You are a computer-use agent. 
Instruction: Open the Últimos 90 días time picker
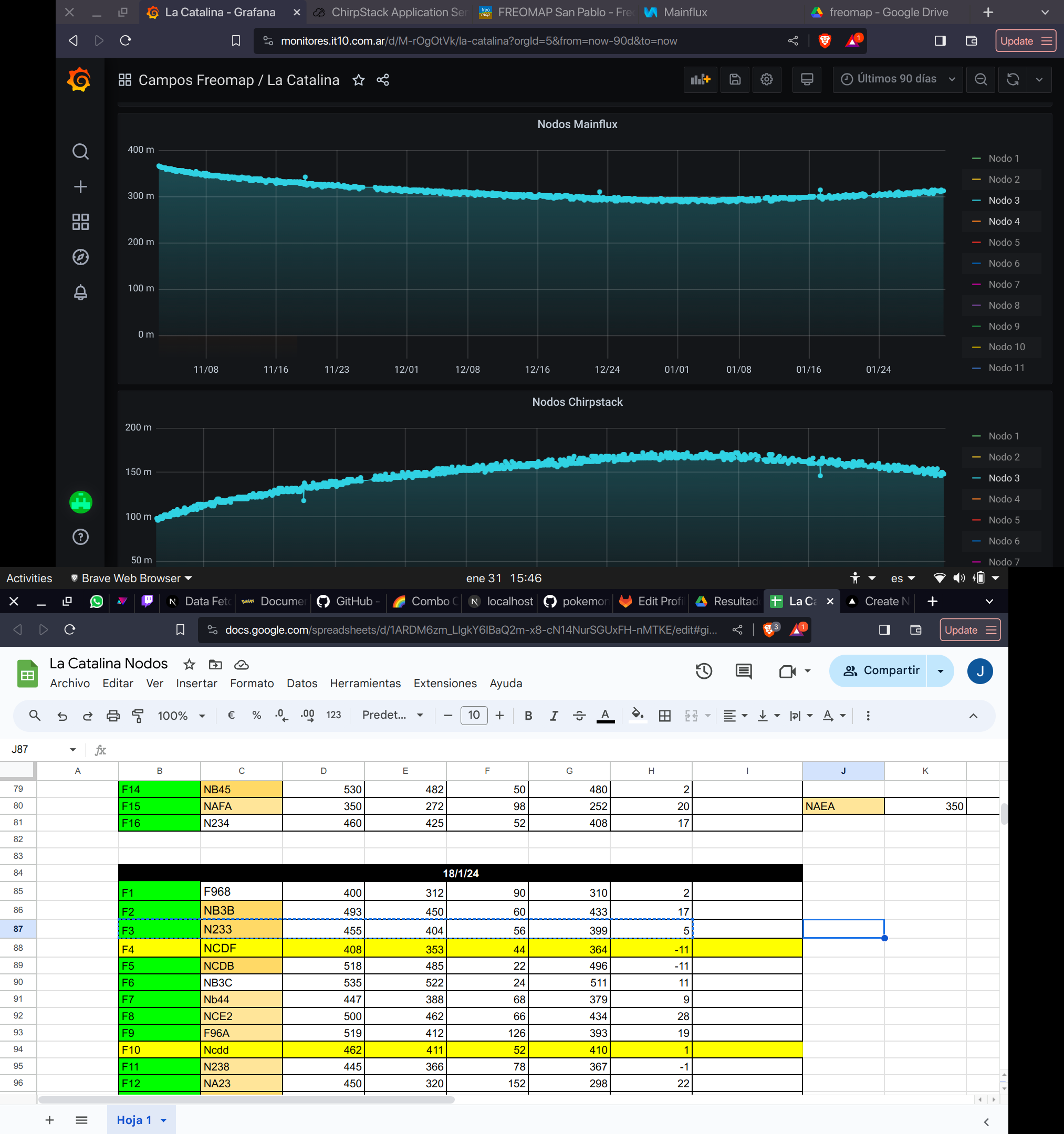[x=898, y=79]
